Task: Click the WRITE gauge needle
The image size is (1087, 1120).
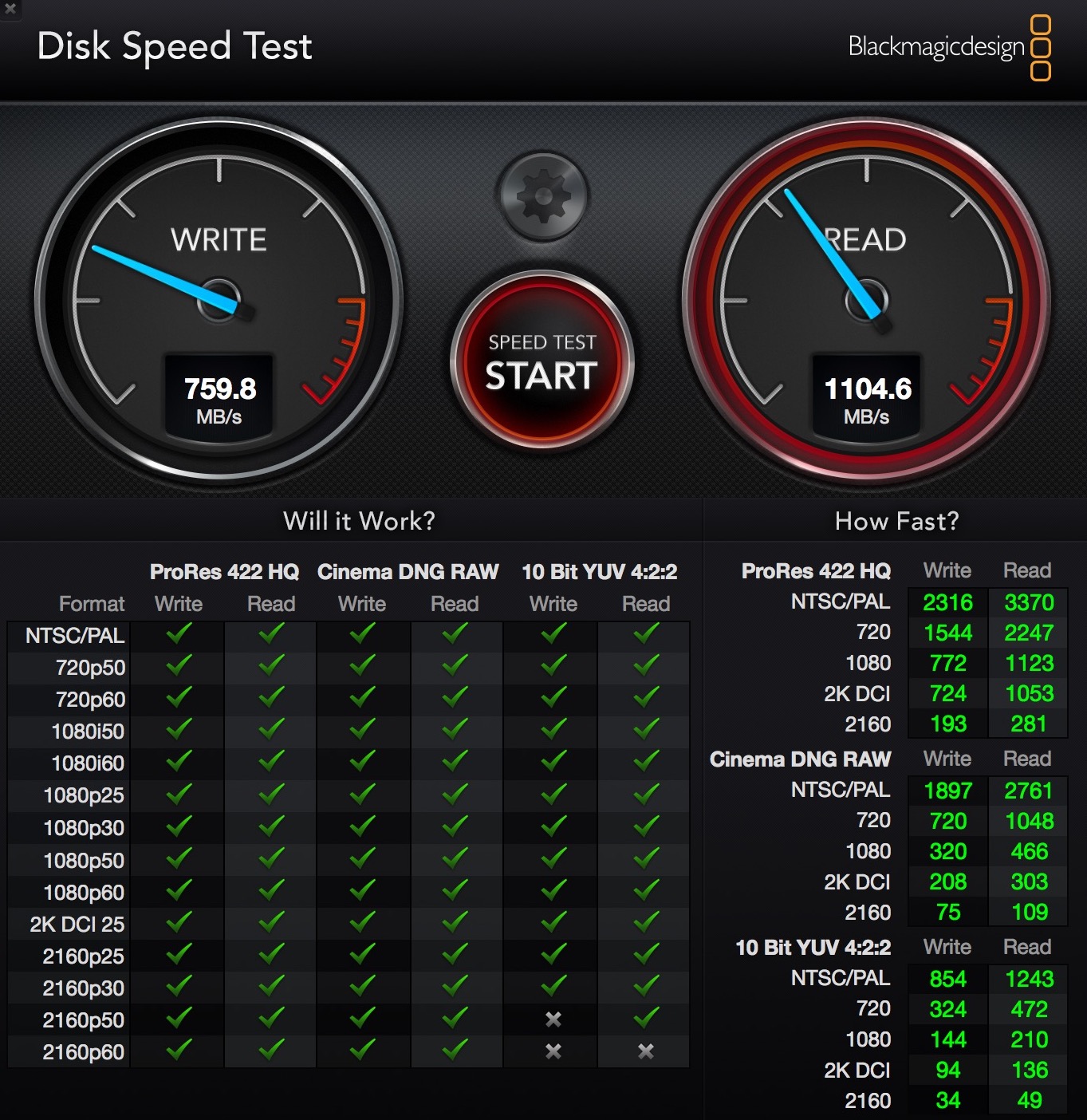Action: tap(166, 279)
